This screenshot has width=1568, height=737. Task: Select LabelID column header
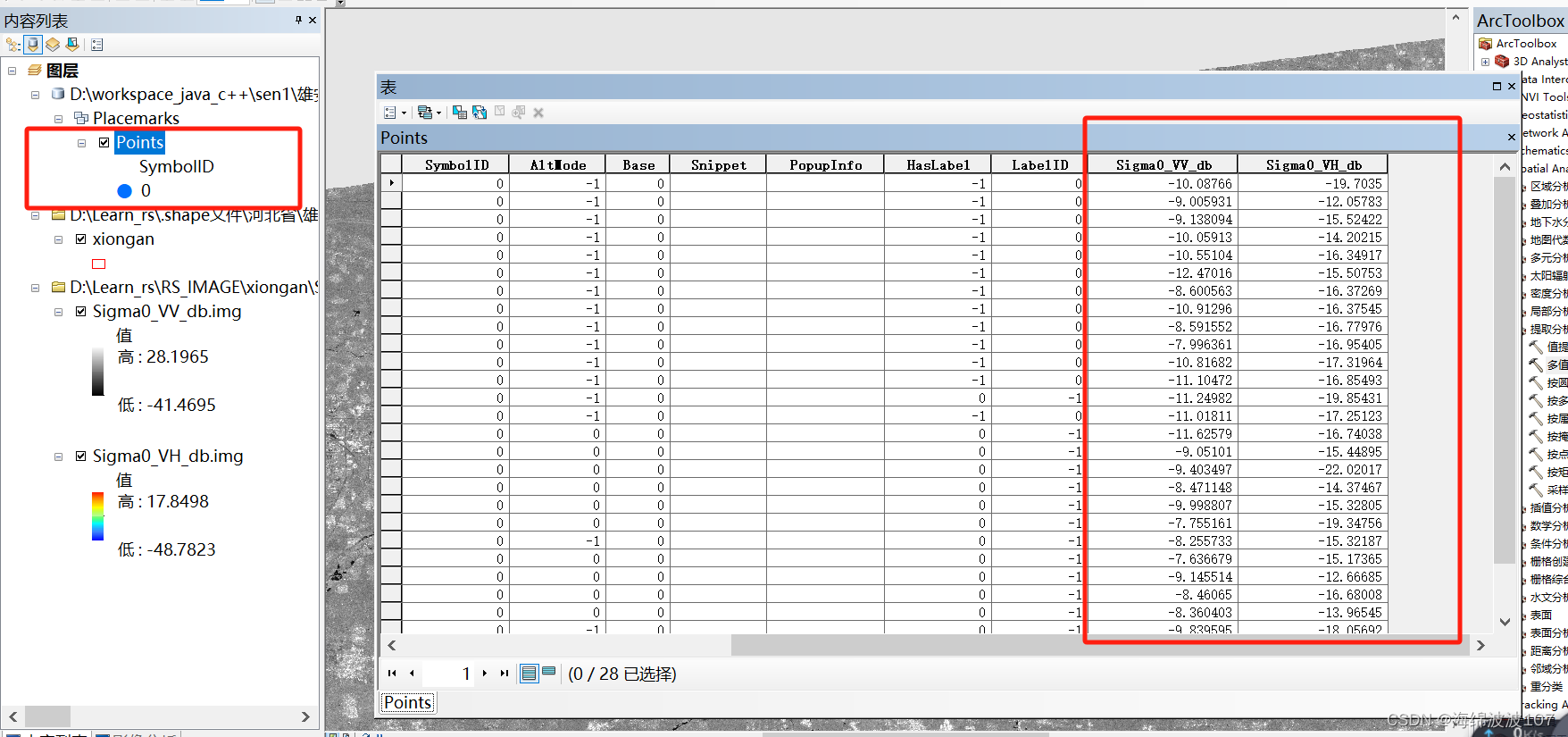[1039, 164]
